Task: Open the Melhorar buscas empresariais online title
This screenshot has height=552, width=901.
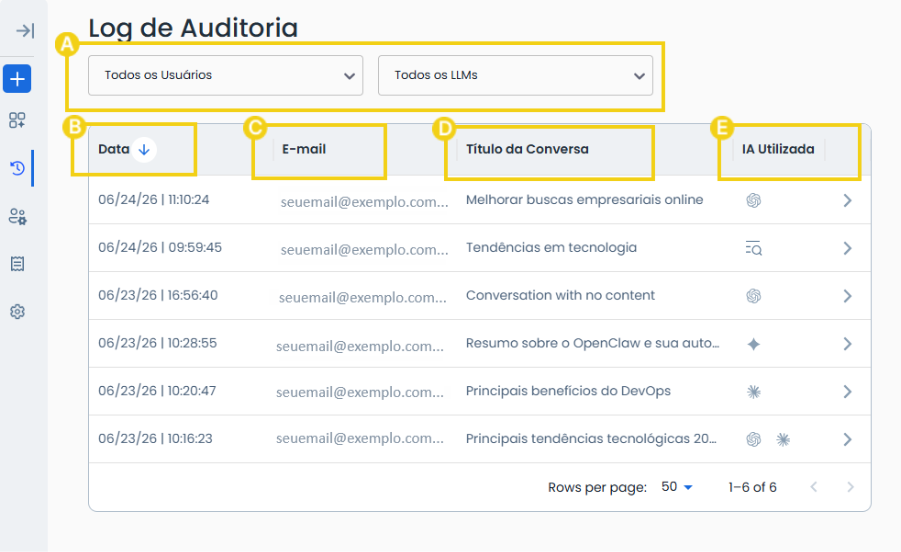Action: click(x=584, y=200)
